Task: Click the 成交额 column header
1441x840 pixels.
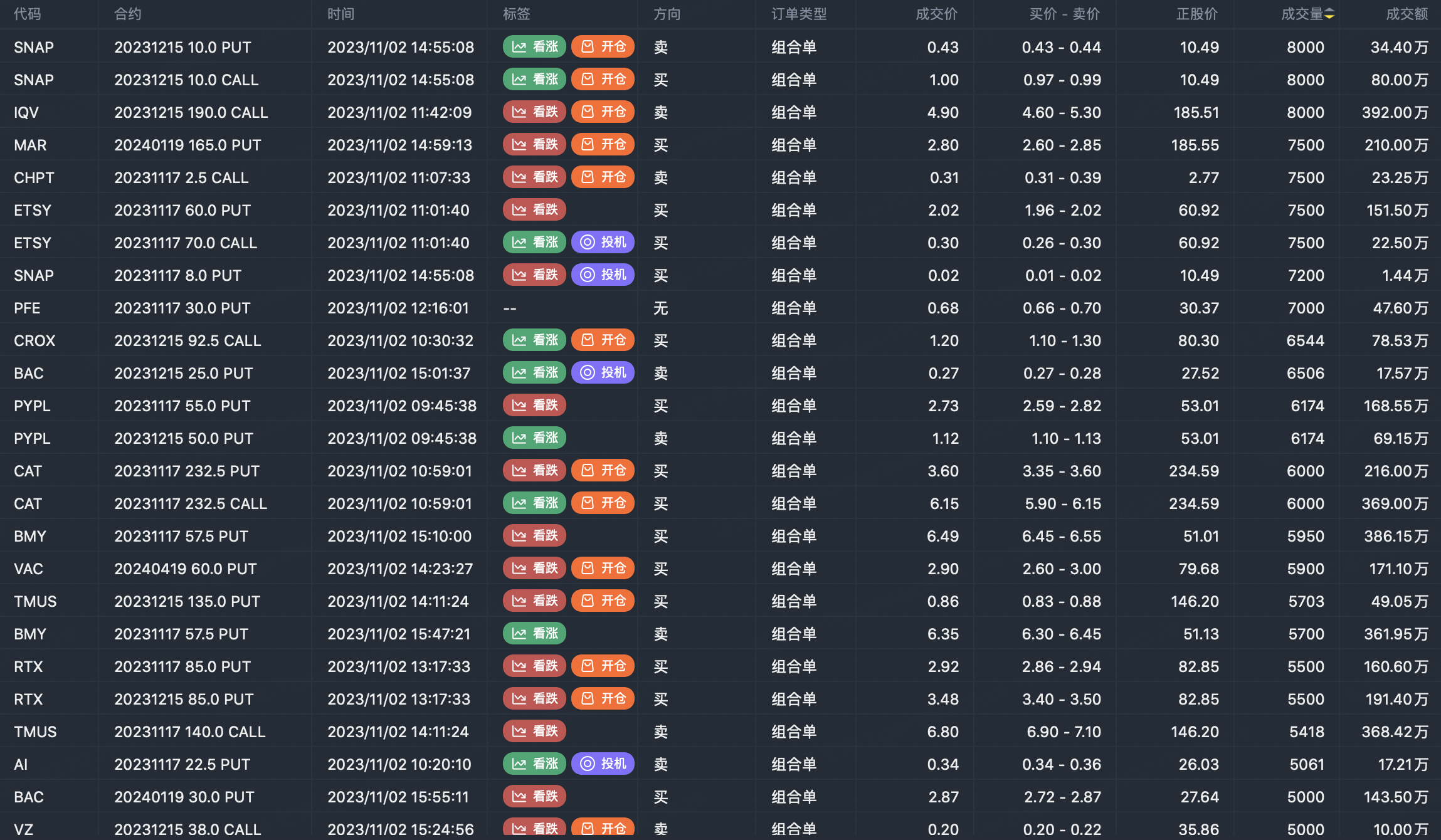Action: point(1407,14)
